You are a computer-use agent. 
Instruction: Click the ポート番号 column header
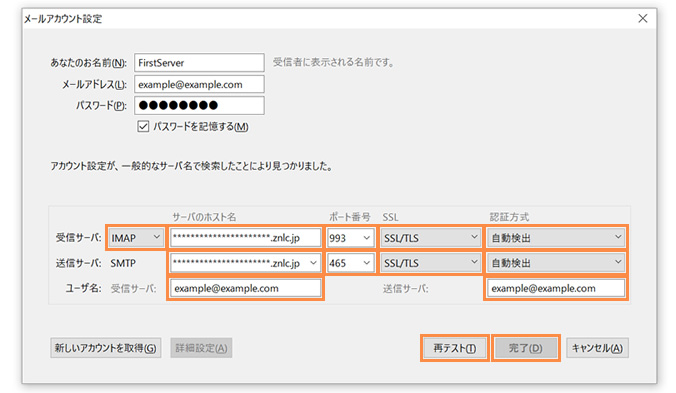point(350,217)
